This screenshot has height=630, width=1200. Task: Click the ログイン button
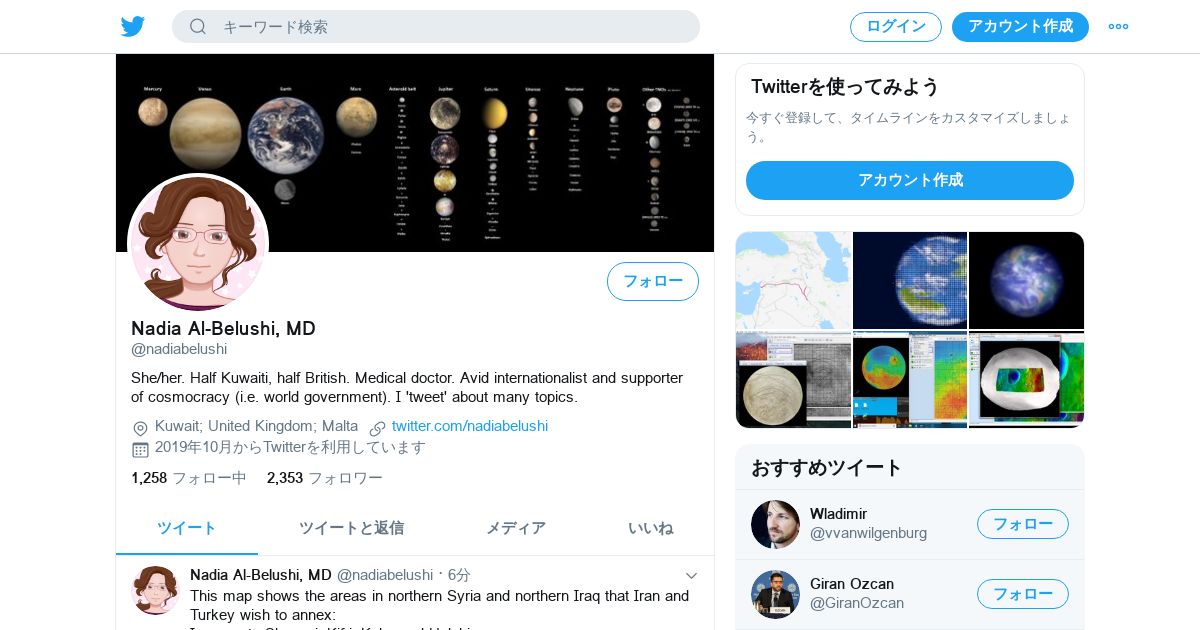tap(896, 26)
